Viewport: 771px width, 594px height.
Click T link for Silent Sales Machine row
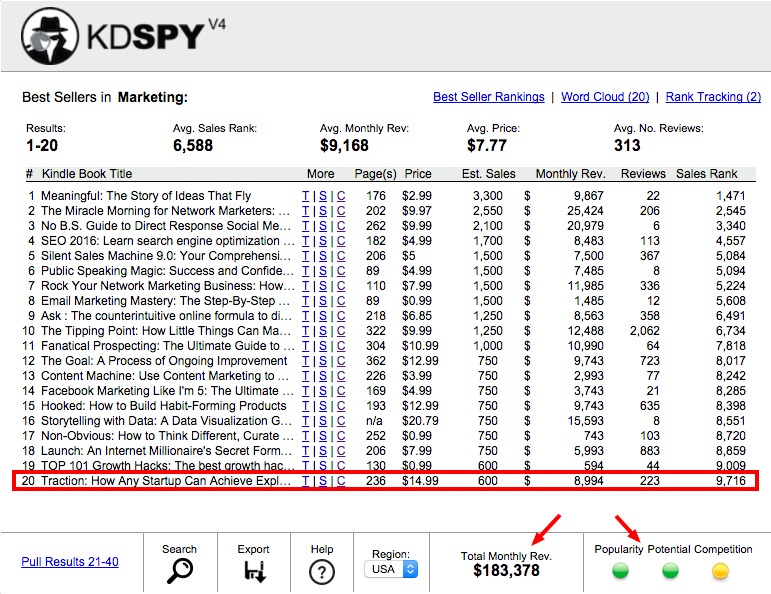pos(305,256)
